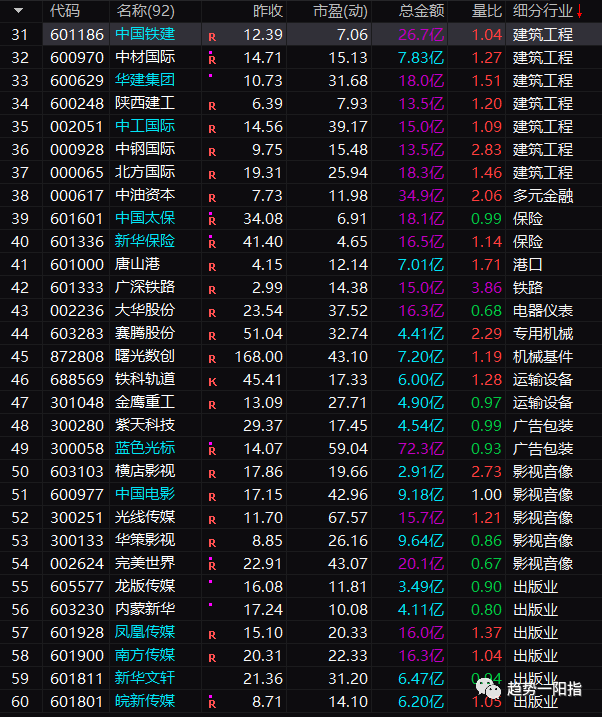Click the 量比 value 3.86
This screenshot has width=602, height=717.
(x=486, y=288)
